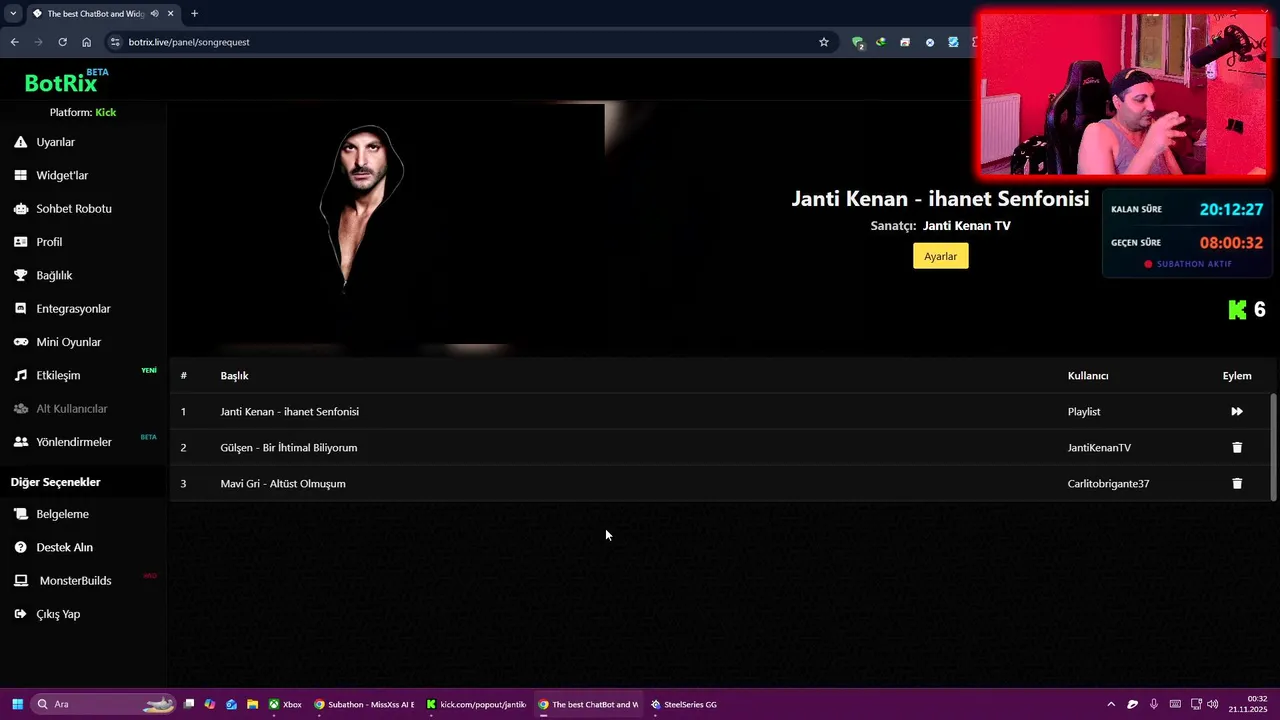
Task: Click the Yönlendirmeler link
Action: pyautogui.click(x=74, y=442)
